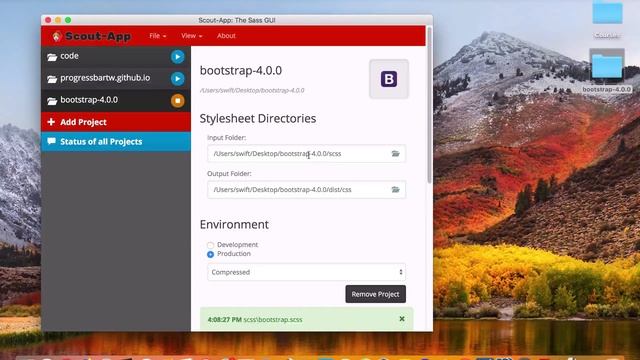
Task: Open the File menu
Action: coord(158,36)
